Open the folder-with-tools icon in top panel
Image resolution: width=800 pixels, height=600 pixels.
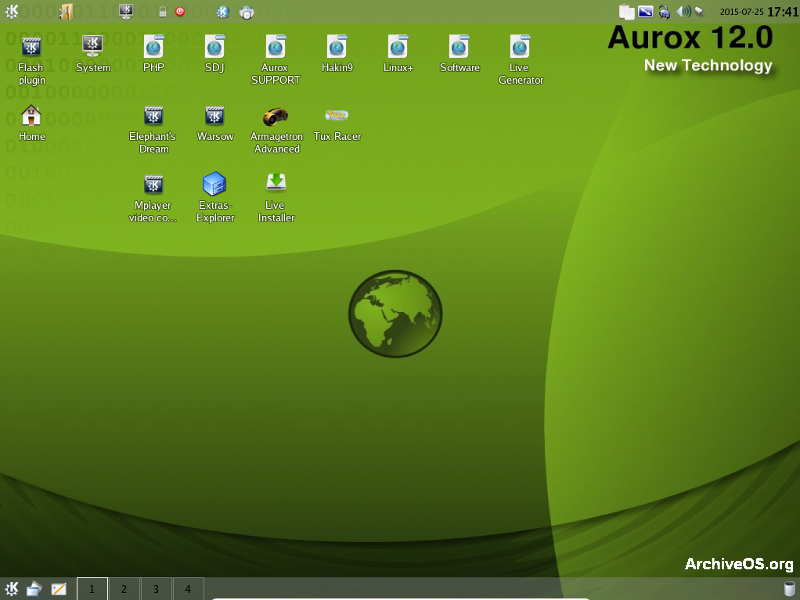click(66, 11)
